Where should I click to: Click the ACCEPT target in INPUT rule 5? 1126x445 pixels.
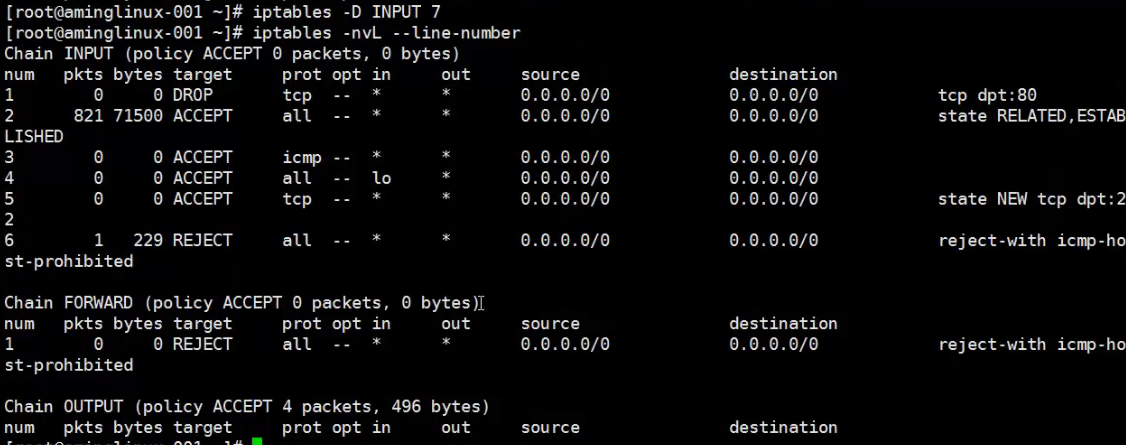[203, 199]
